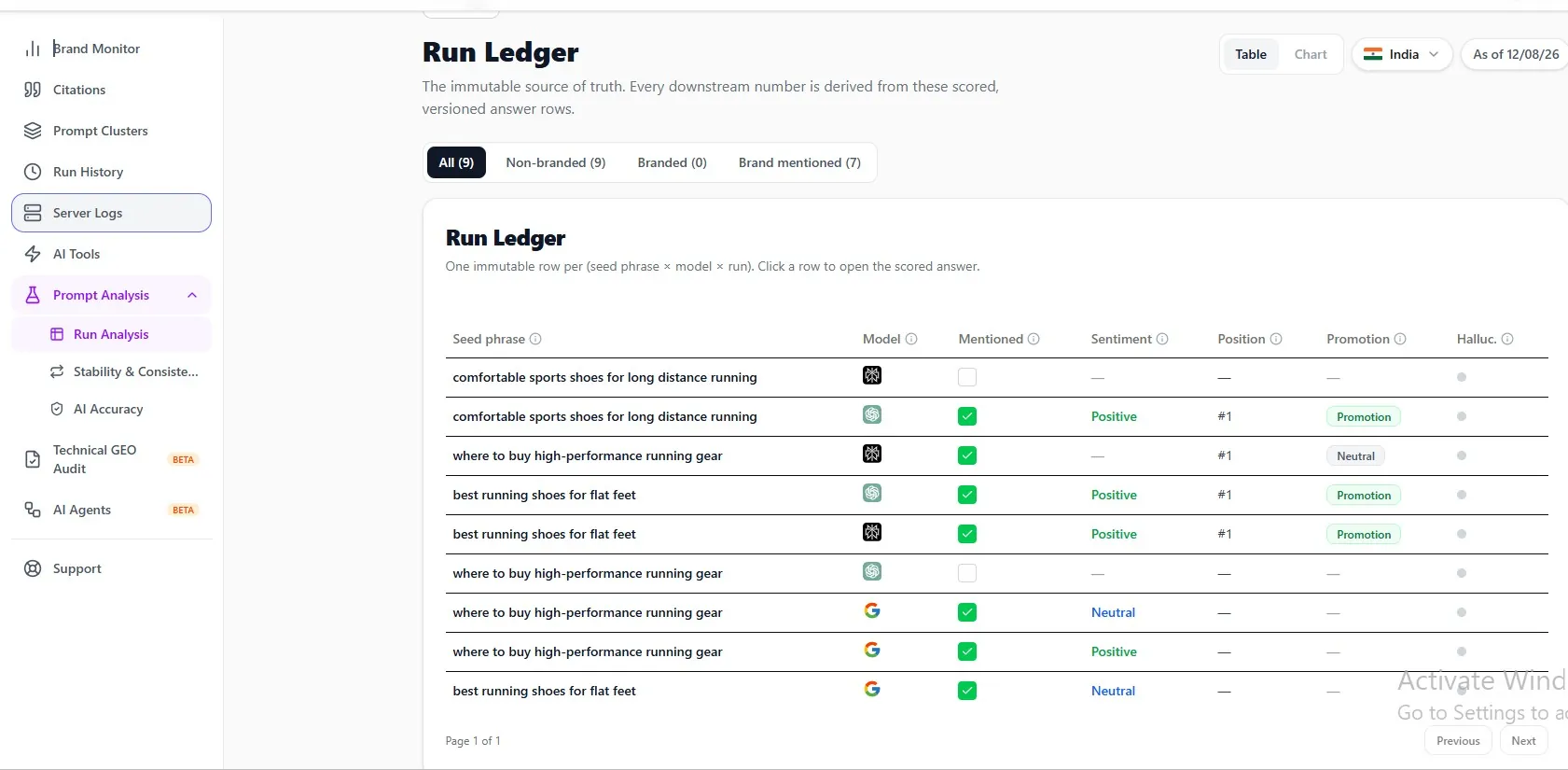The image size is (1568, 770).
Task: Click the AI Tools lightning bolt icon
Action: point(33,254)
